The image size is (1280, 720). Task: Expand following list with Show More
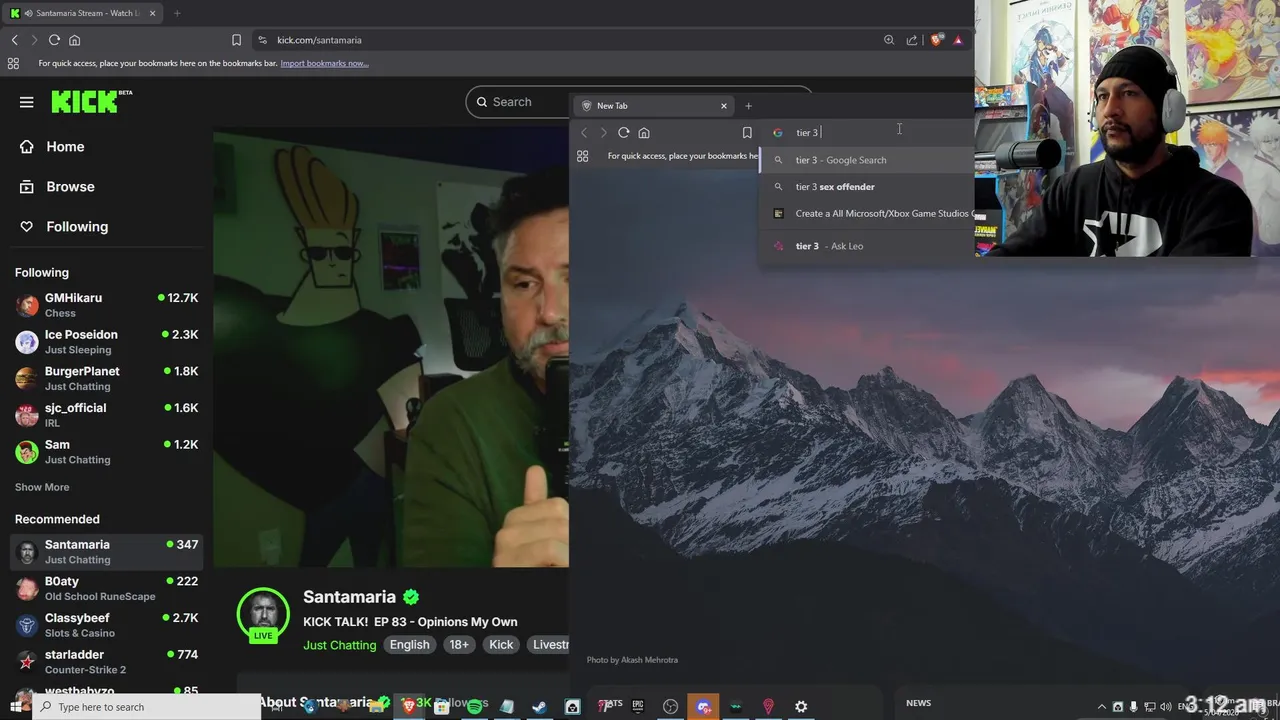(42, 487)
